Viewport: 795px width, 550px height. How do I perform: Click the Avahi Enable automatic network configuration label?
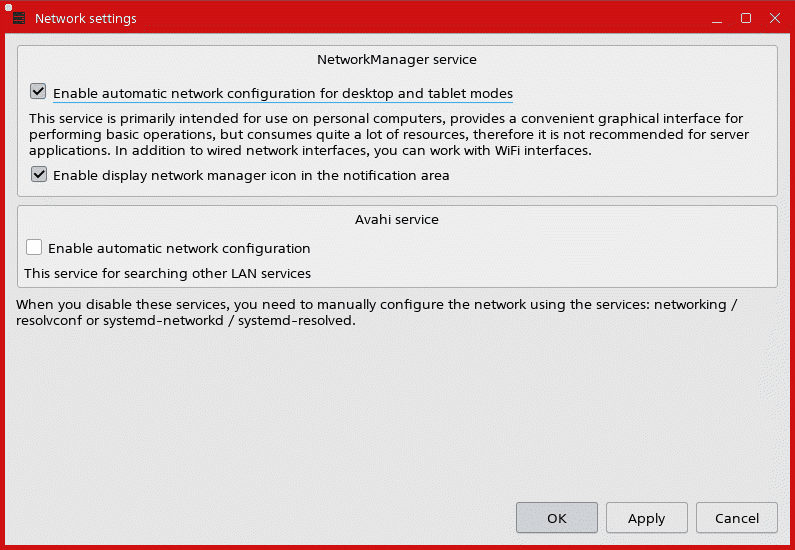point(179,248)
